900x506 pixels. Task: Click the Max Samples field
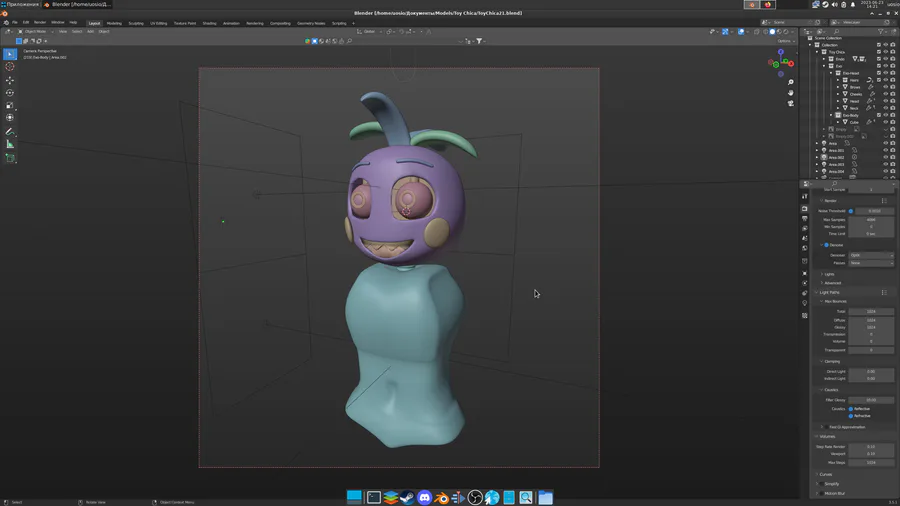point(871,220)
